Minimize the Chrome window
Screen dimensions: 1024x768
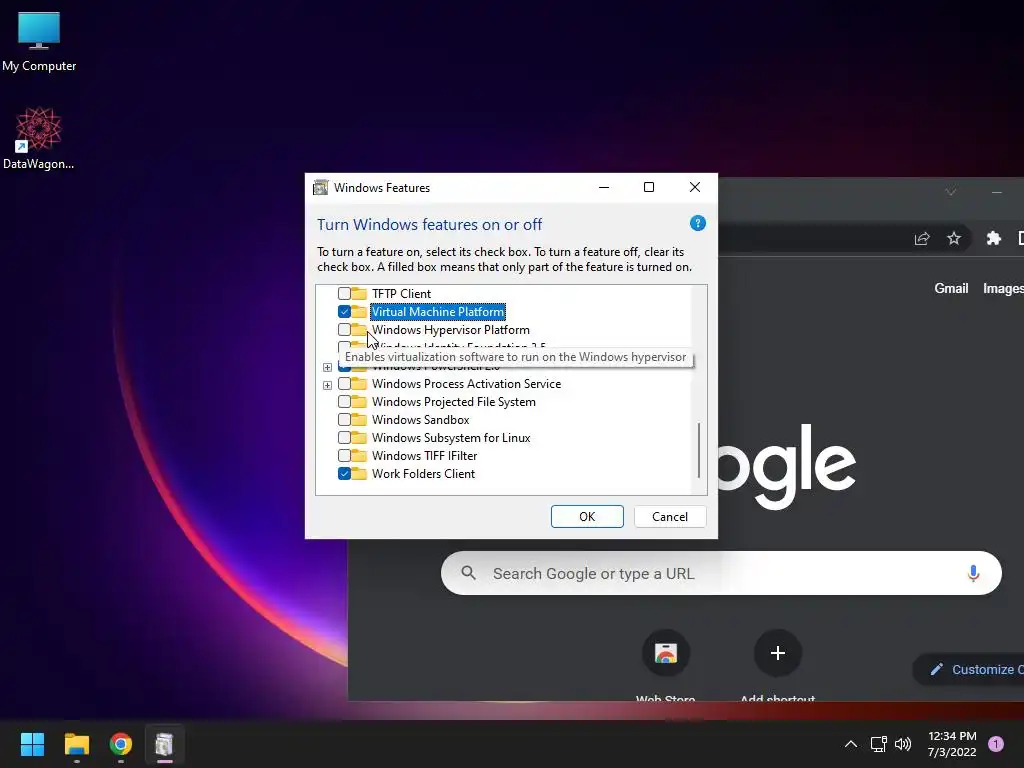(x=997, y=191)
